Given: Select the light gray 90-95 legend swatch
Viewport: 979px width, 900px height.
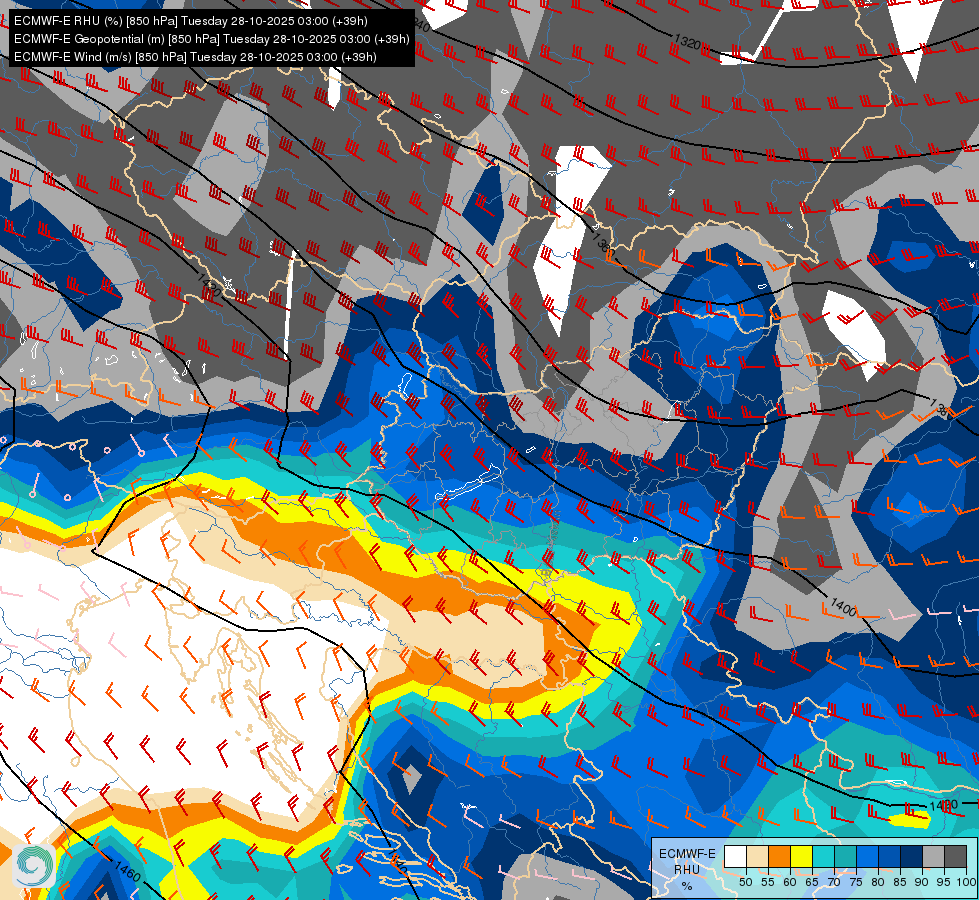Looking at the screenshot, I should tap(933, 856).
